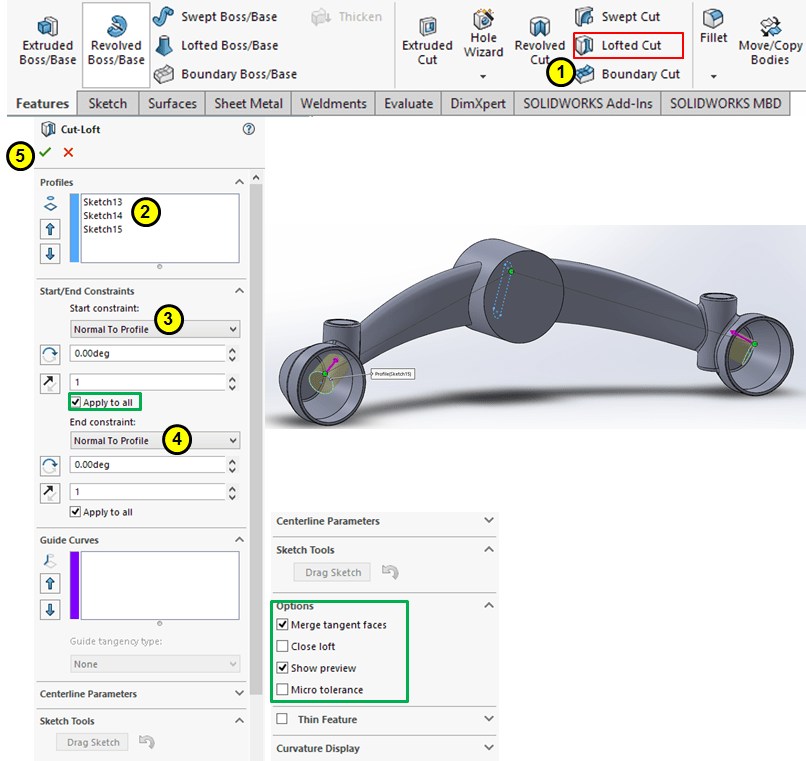Open the Start constraint dropdown
Screen dimensions: 806x761
click(155, 329)
